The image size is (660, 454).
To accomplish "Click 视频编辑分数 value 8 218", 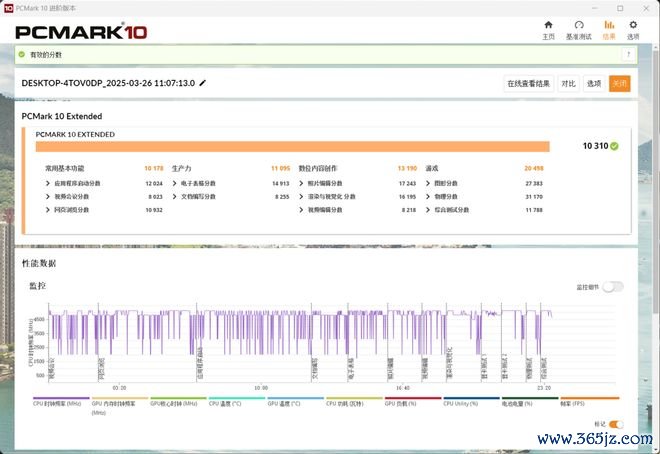I will 409,210.
